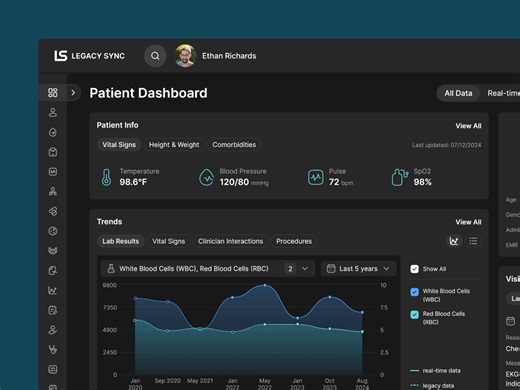Viewport: 520px width, 390px height.
Task: Open the sidebar icon below the stethoscope
Action: tap(53, 369)
